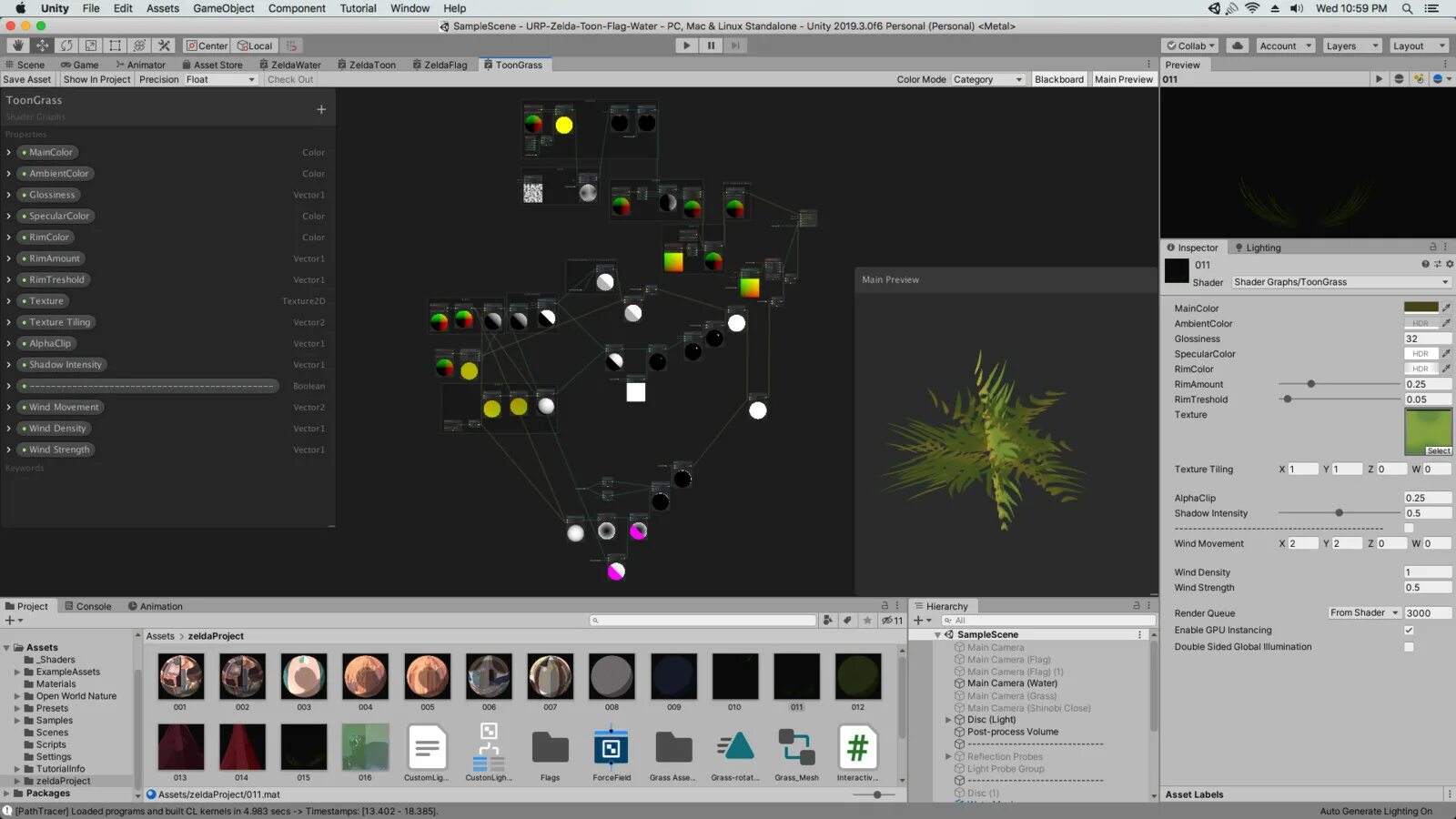The width and height of the screenshot is (1456, 819).
Task: Pause the editor playback
Action: 711,45
